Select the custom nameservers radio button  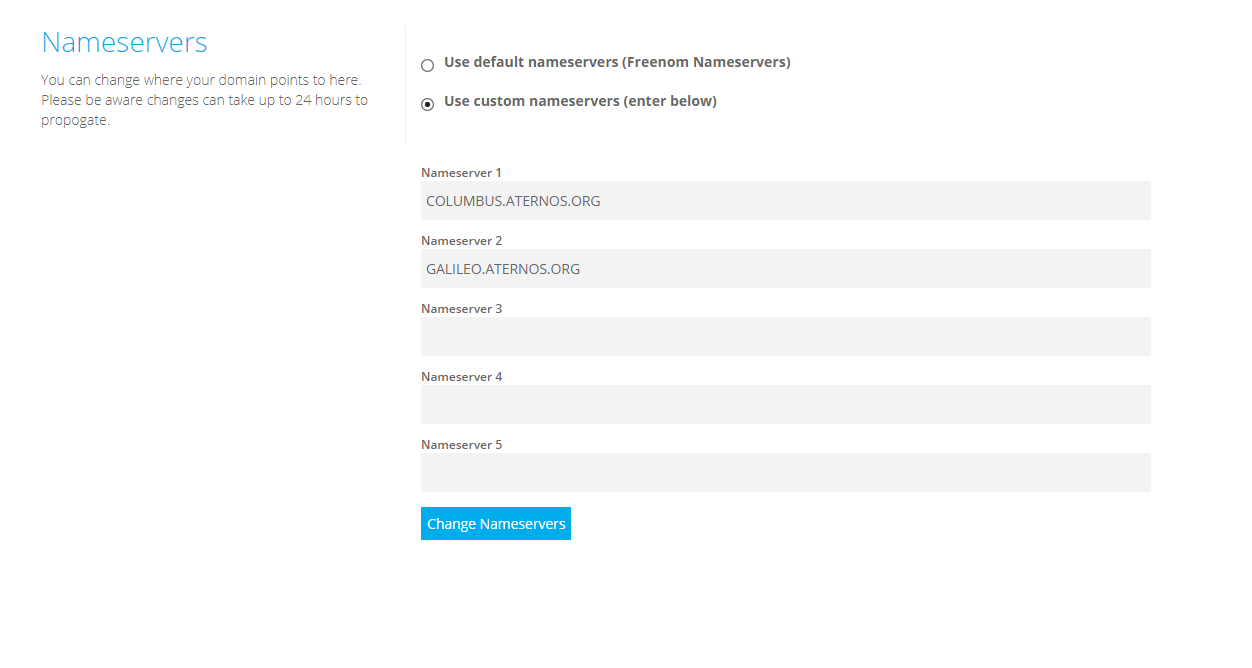[x=427, y=104]
